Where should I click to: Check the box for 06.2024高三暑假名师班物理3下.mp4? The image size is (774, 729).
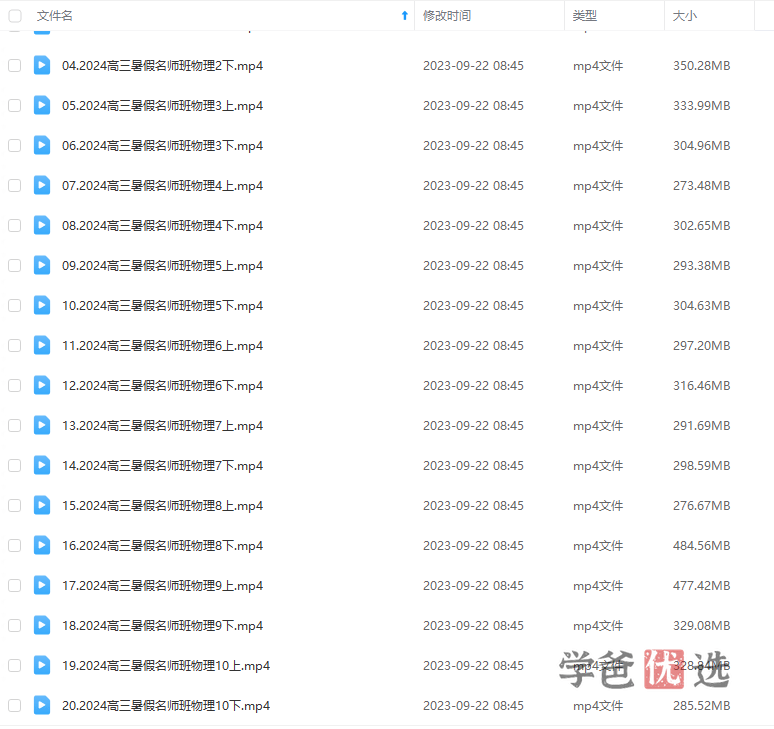pyautogui.click(x=15, y=145)
